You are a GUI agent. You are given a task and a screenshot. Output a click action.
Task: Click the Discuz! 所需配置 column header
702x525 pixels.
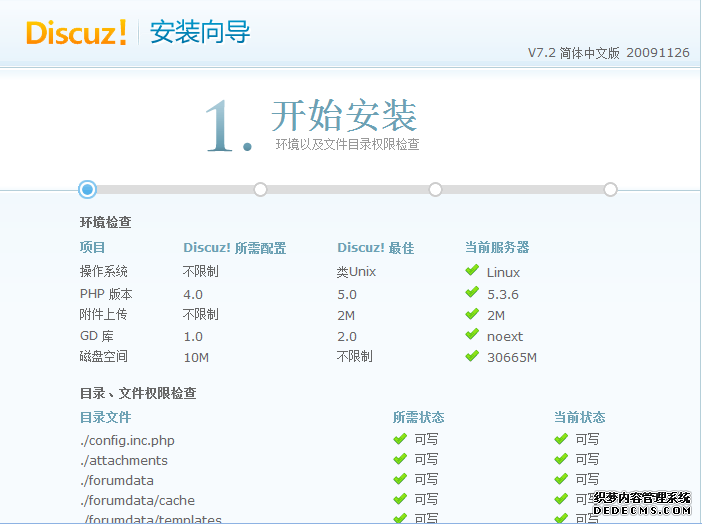pos(234,248)
